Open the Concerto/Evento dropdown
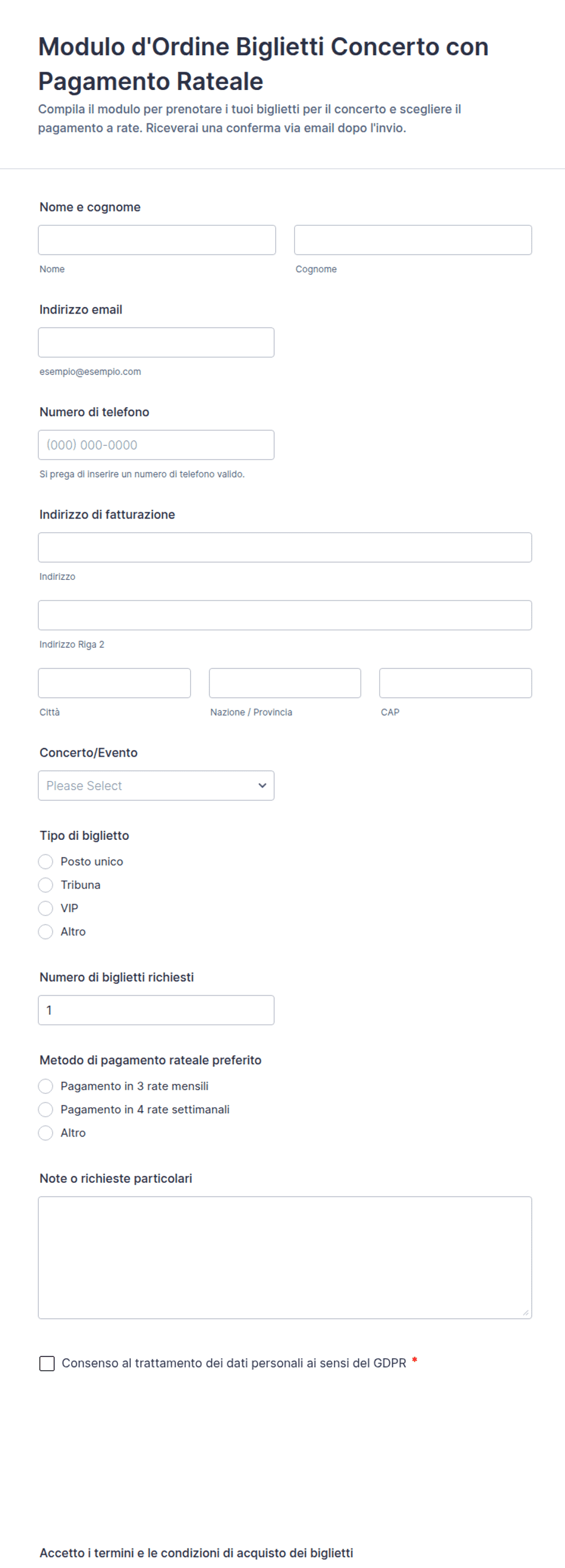 156,785
